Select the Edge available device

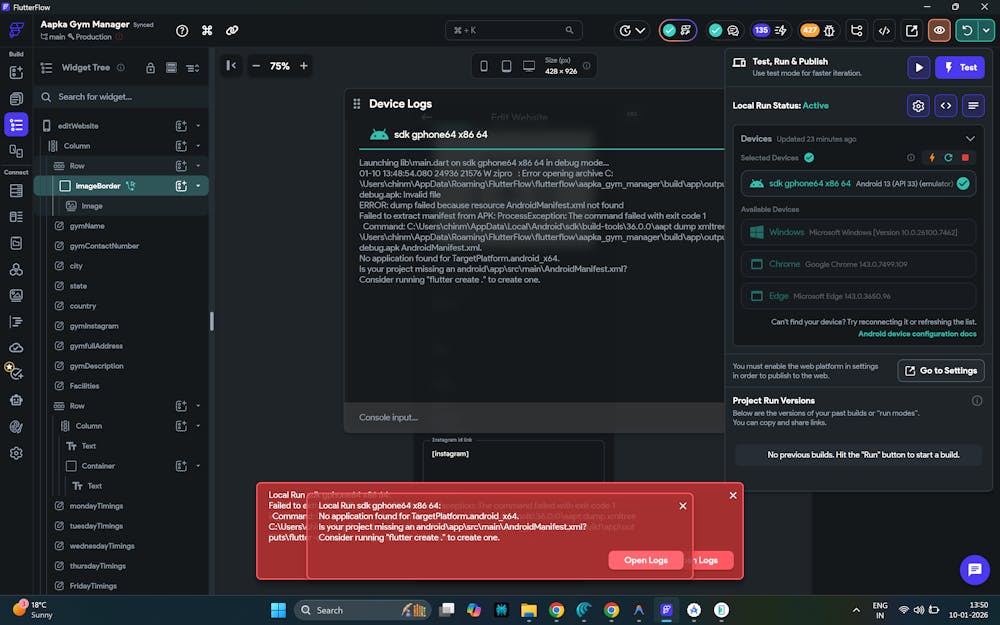[858, 296]
